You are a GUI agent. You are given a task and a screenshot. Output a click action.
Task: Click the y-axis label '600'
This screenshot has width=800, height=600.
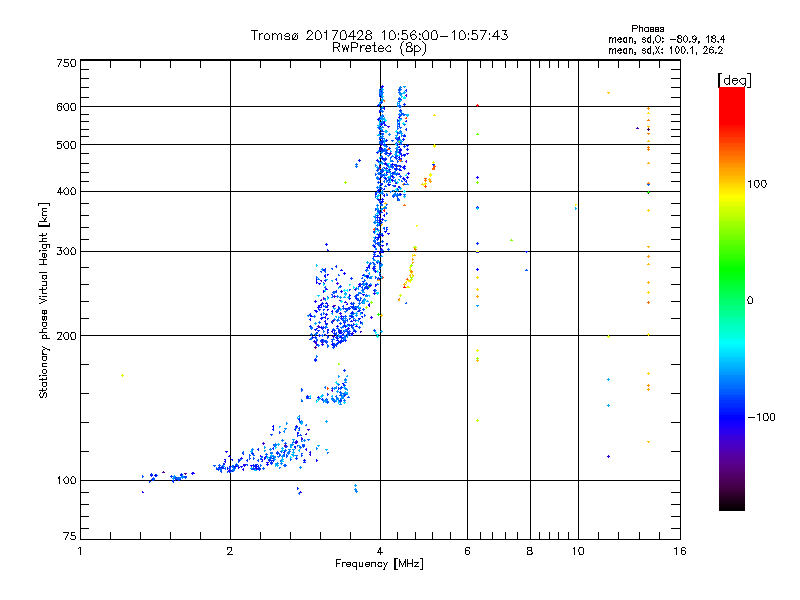click(66, 107)
